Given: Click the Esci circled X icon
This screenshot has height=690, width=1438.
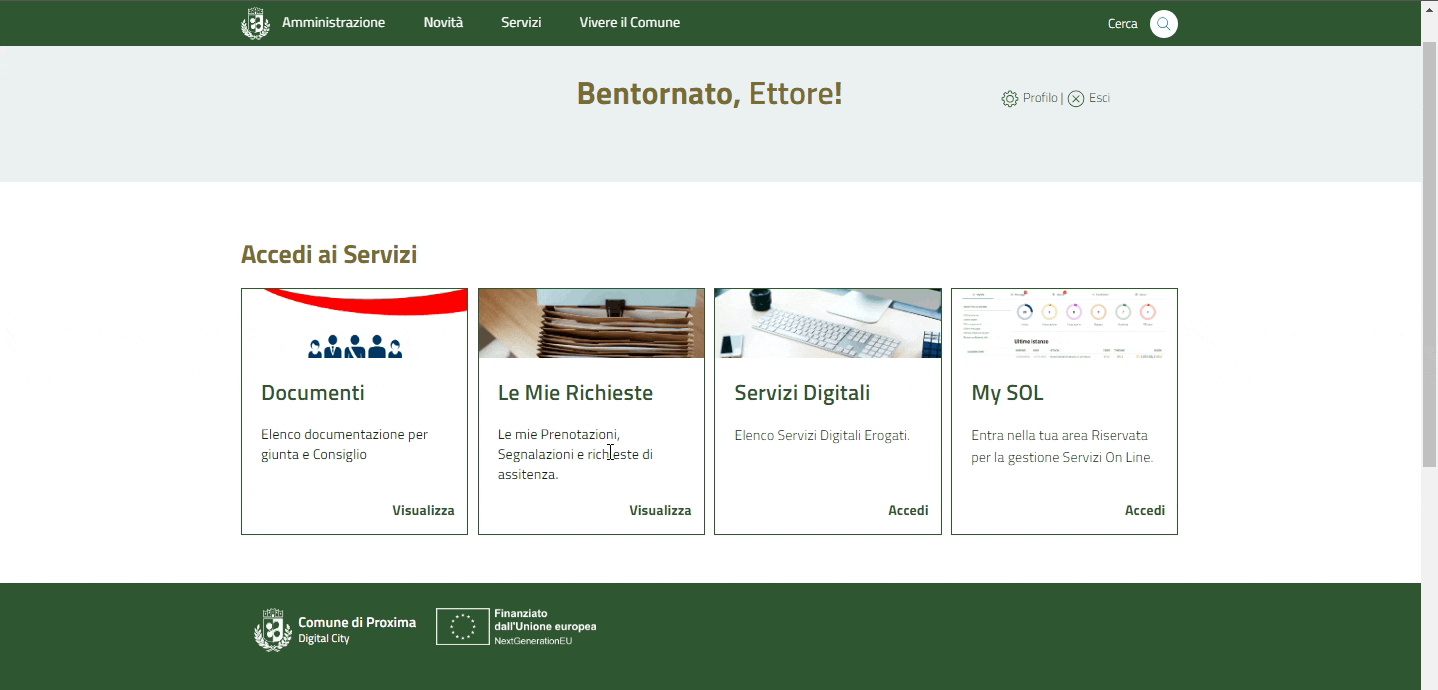Looking at the screenshot, I should pyautogui.click(x=1076, y=99).
